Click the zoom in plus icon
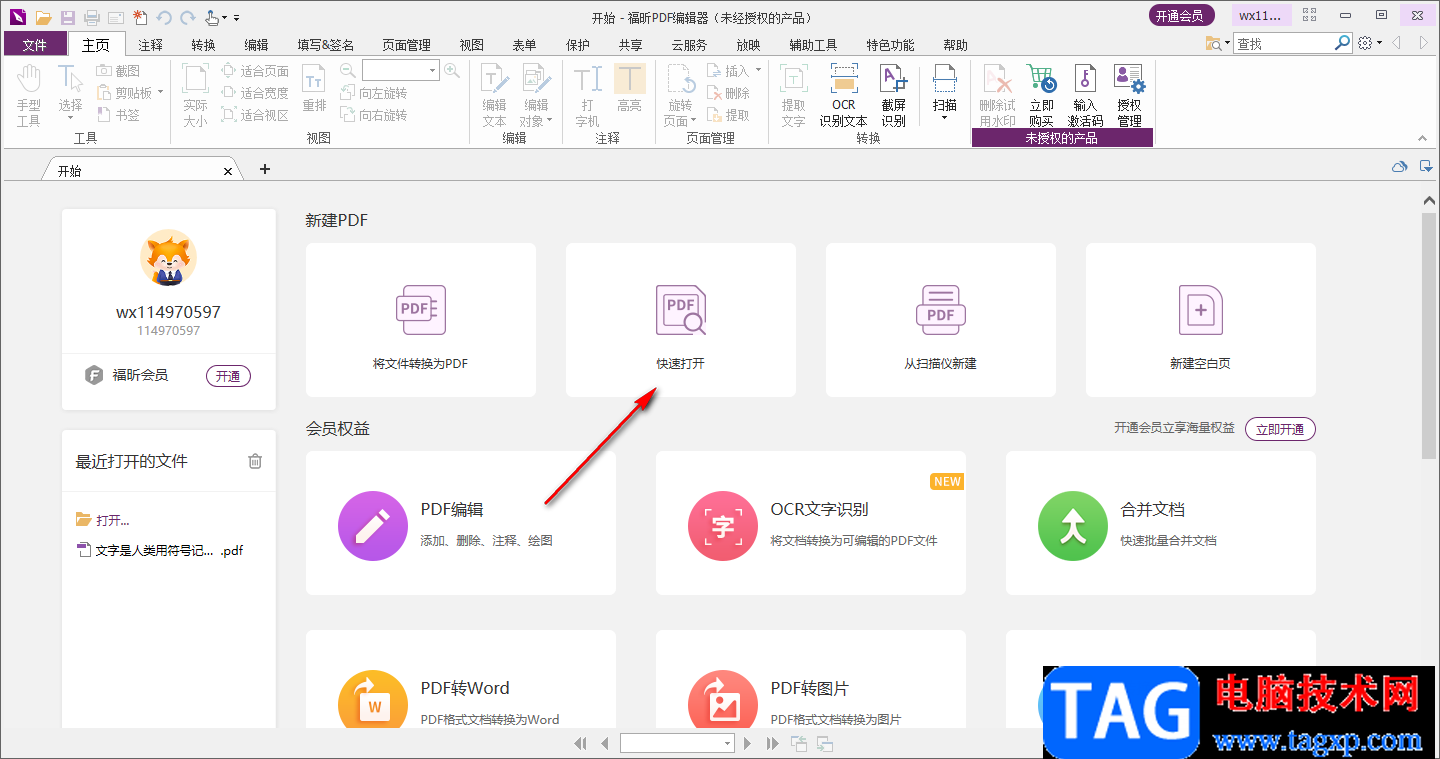 point(452,70)
